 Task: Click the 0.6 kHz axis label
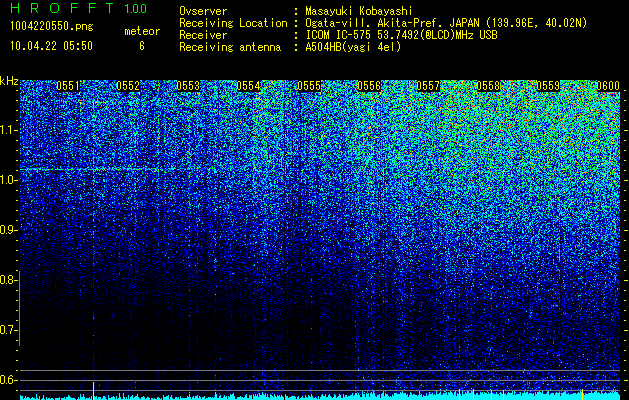[x=7, y=380]
